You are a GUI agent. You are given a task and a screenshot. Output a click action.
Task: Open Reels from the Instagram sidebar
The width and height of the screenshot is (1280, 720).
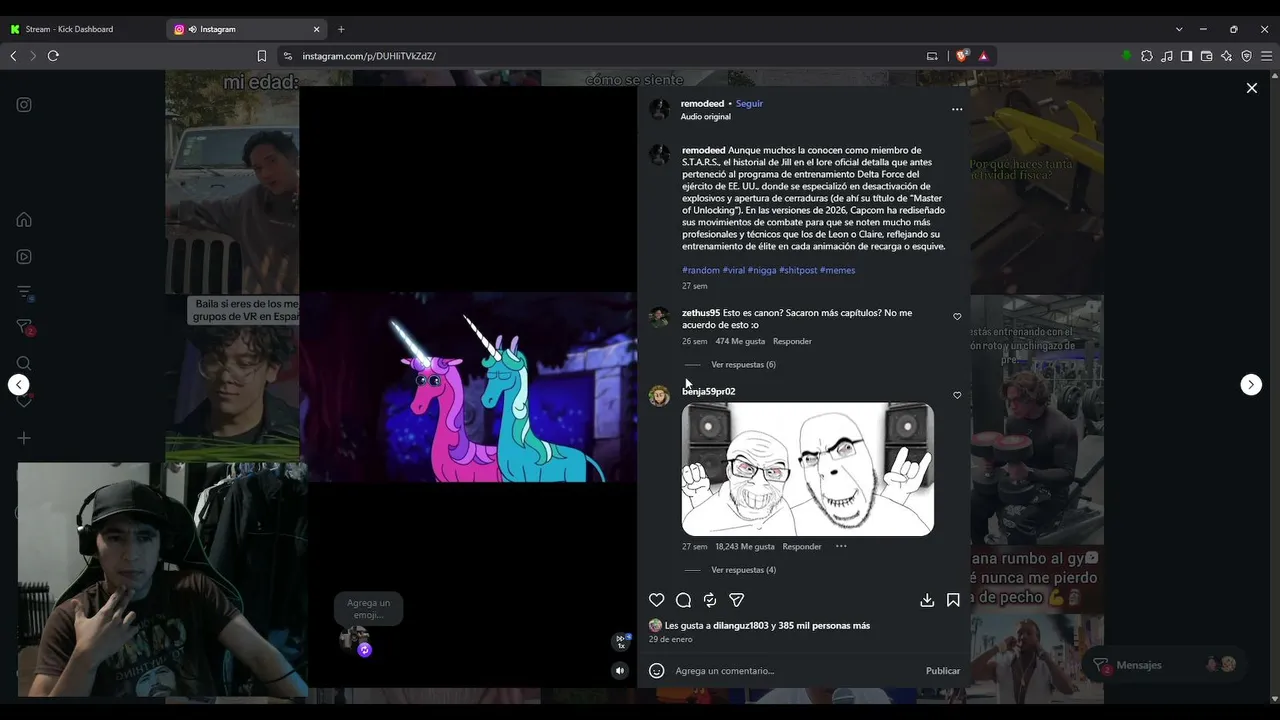[24, 256]
